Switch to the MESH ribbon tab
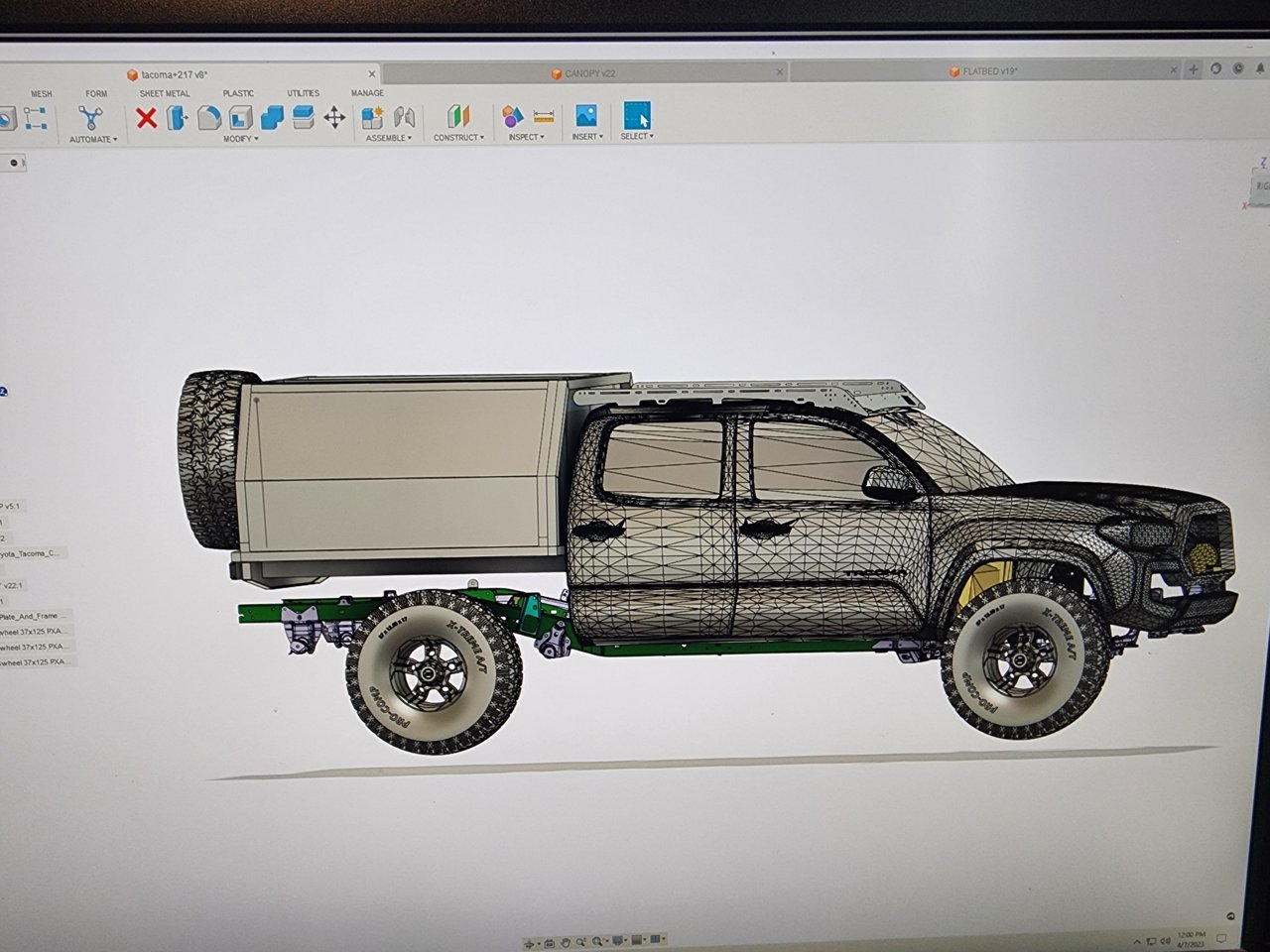The height and width of the screenshot is (952, 1270). pyautogui.click(x=41, y=94)
